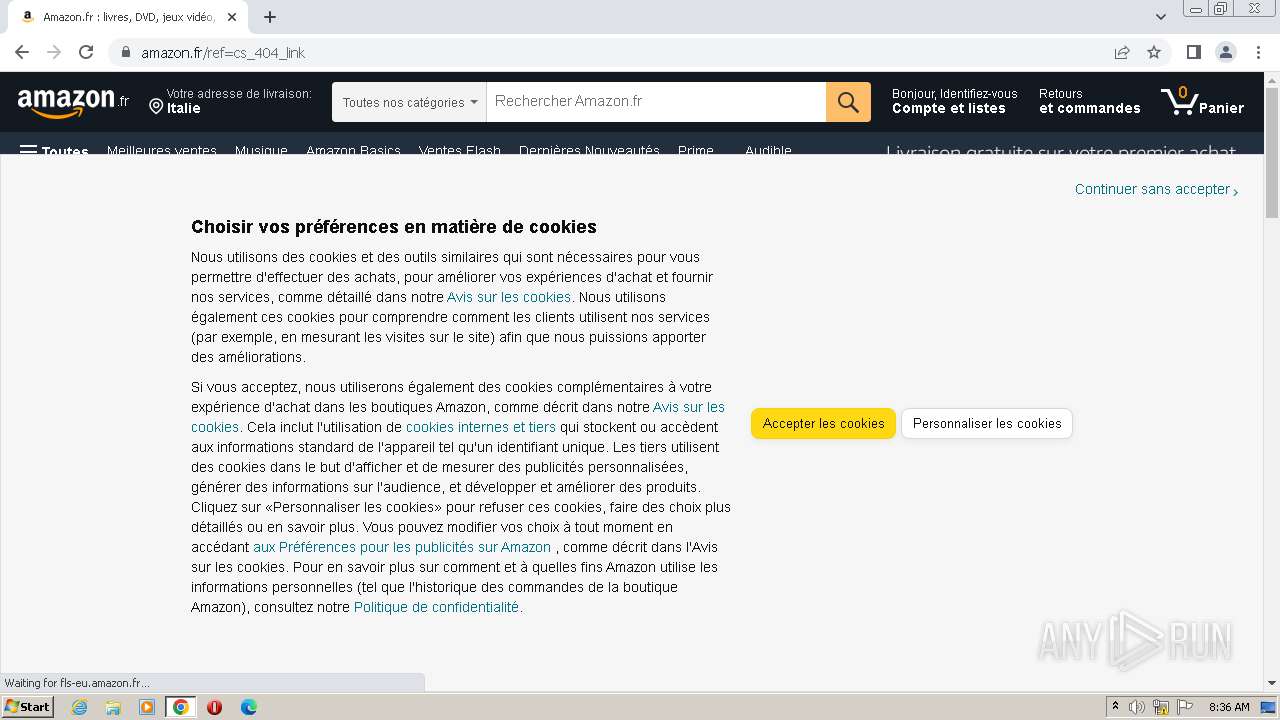Open the first Avis sur les cookies link

pyautogui.click(x=509, y=297)
